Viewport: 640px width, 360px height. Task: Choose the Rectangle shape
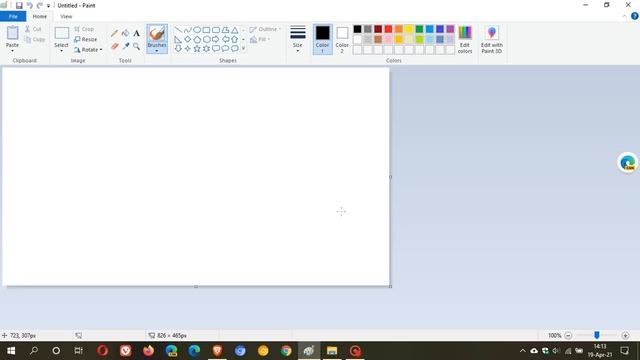[x=206, y=30]
